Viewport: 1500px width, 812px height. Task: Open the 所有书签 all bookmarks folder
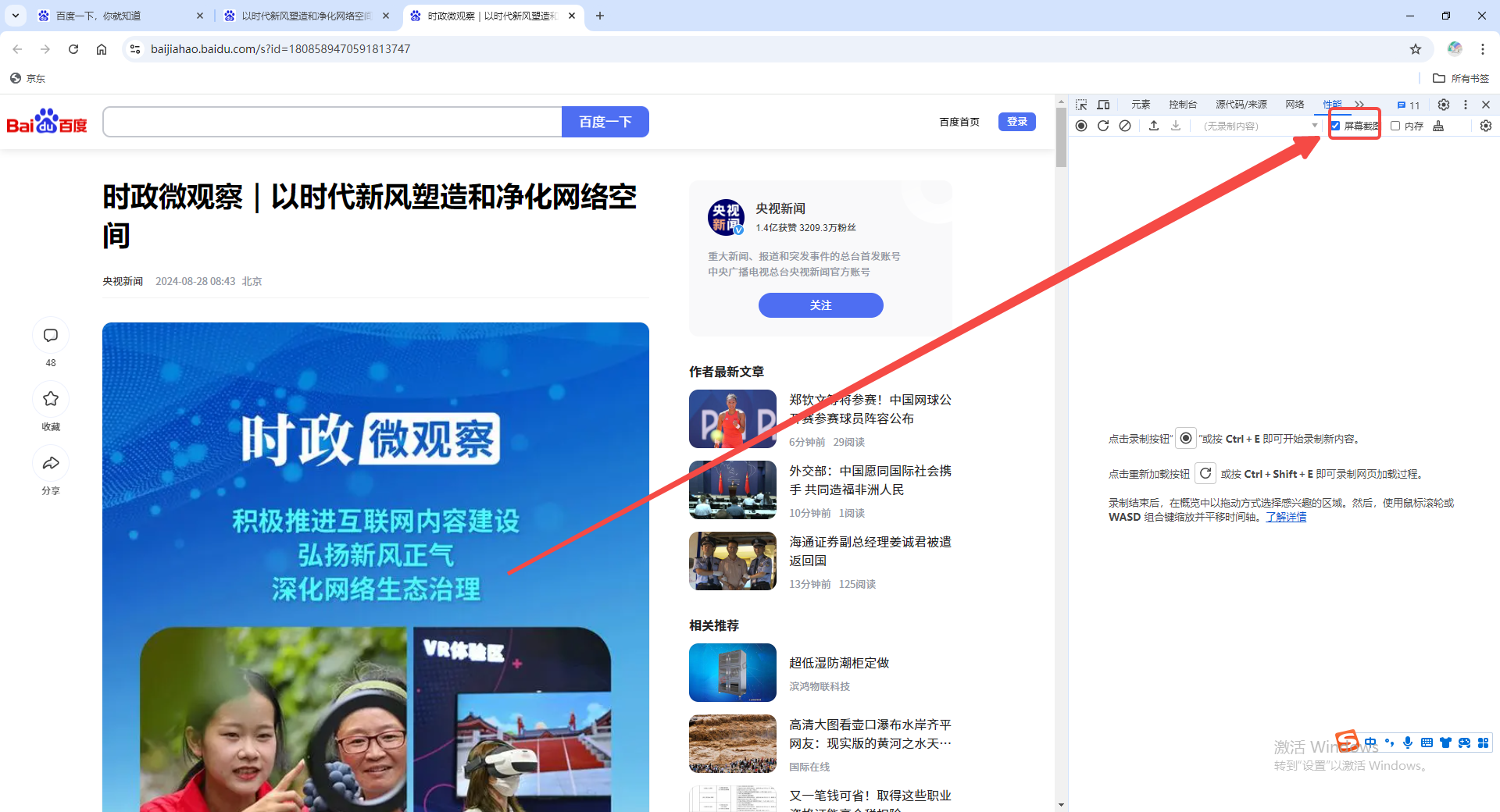point(1461,78)
